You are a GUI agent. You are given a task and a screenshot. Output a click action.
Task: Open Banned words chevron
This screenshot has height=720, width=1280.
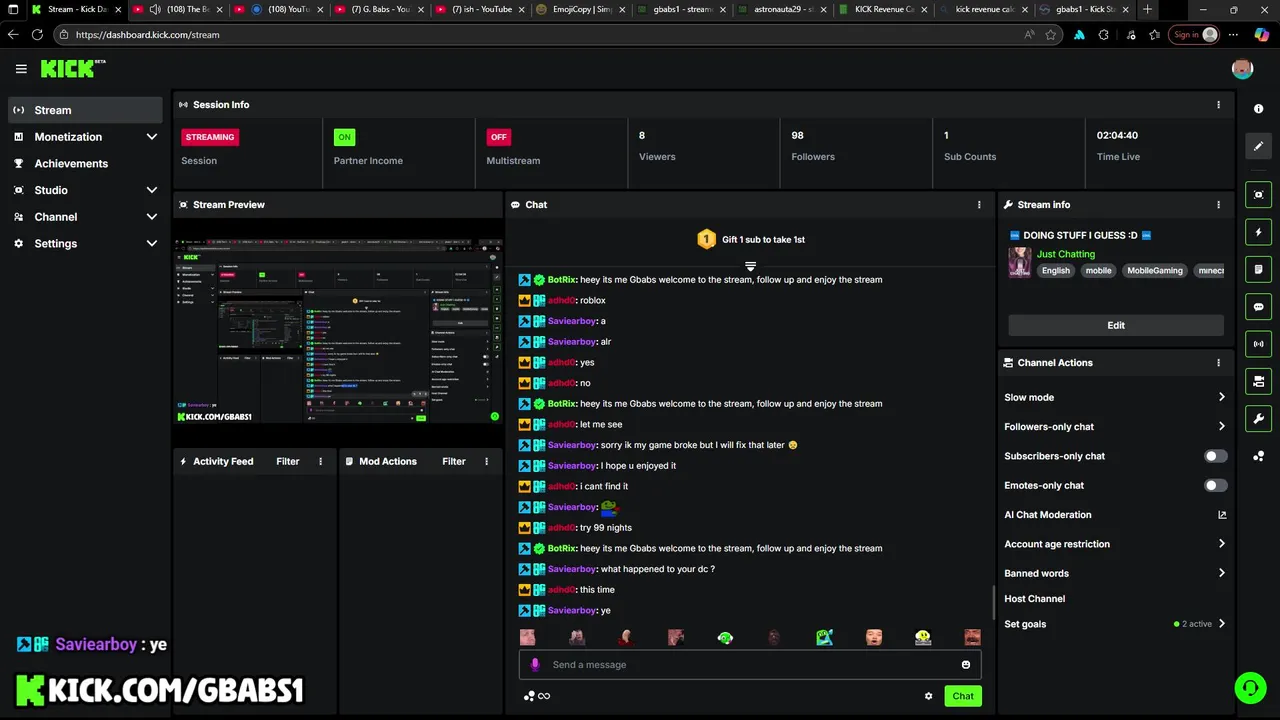point(1221,574)
